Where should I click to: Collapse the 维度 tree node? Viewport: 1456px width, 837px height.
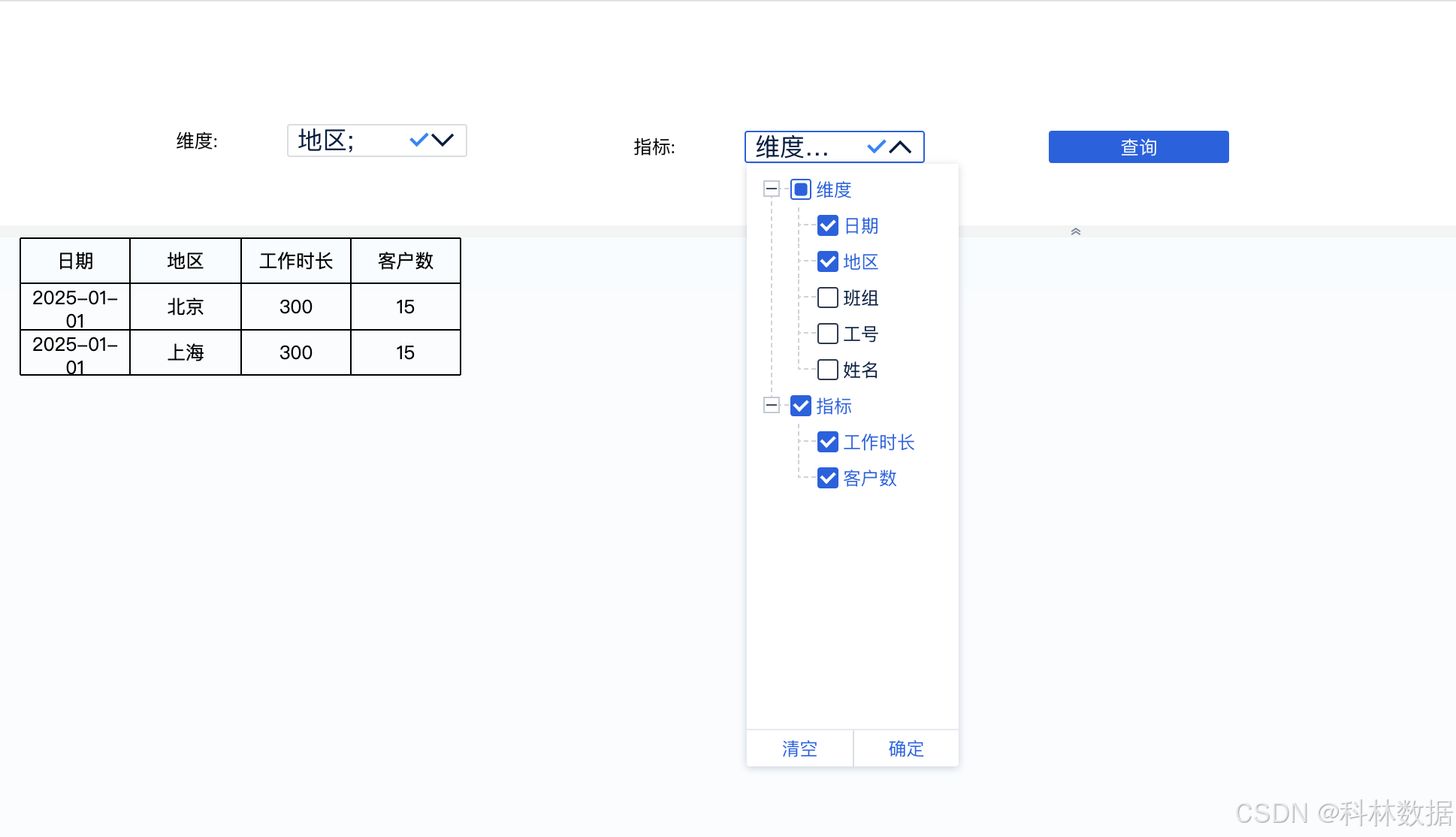click(x=771, y=189)
